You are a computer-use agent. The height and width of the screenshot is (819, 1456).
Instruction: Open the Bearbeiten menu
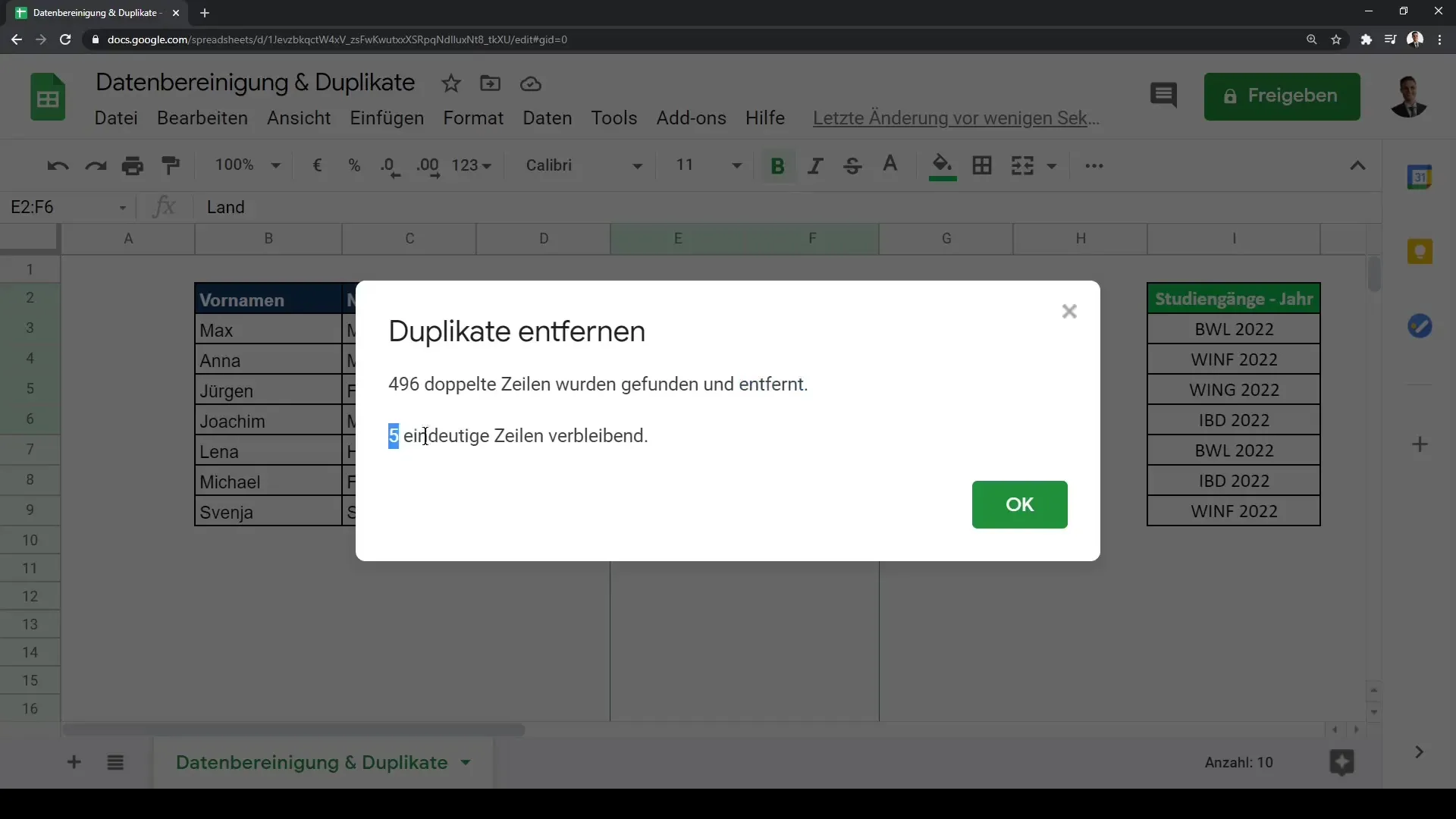pos(202,118)
